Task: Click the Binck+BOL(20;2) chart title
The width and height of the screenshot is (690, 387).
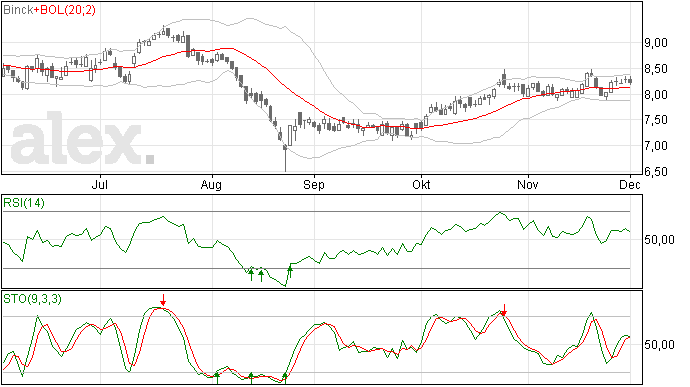Action: pyautogui.click(x=49, y=10)
